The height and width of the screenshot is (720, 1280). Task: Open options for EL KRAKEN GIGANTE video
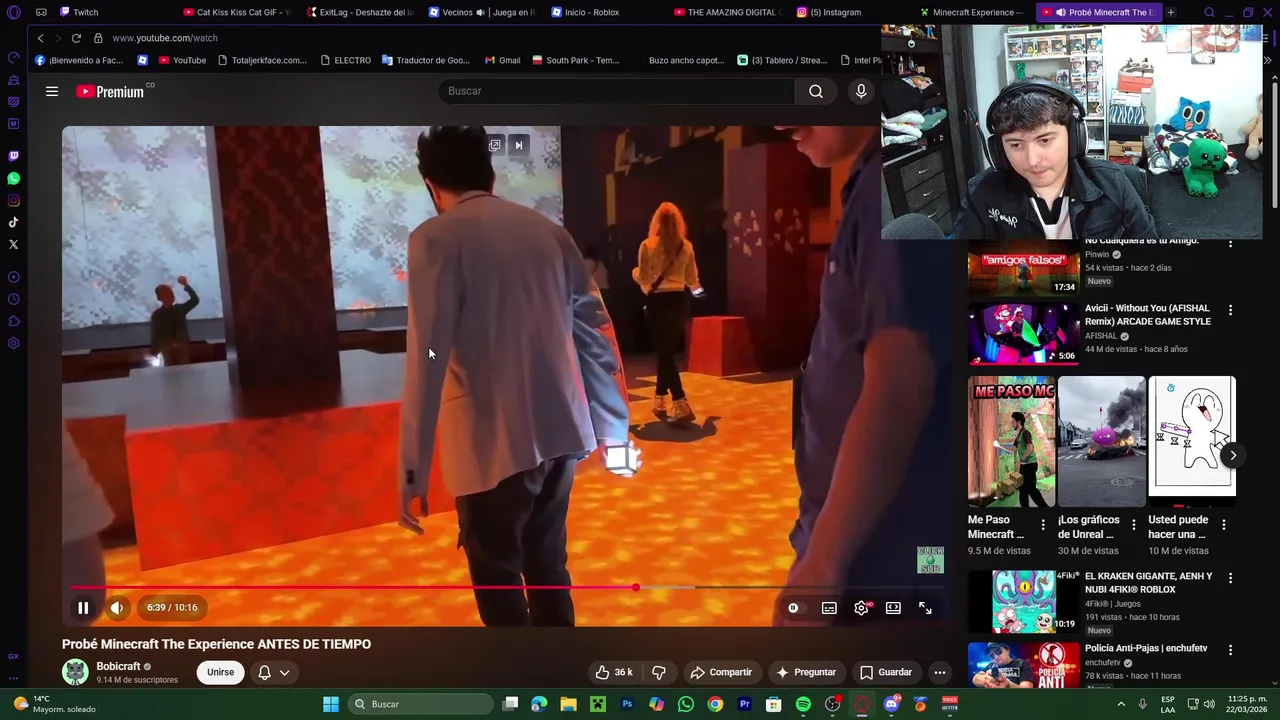[1230, 578]
